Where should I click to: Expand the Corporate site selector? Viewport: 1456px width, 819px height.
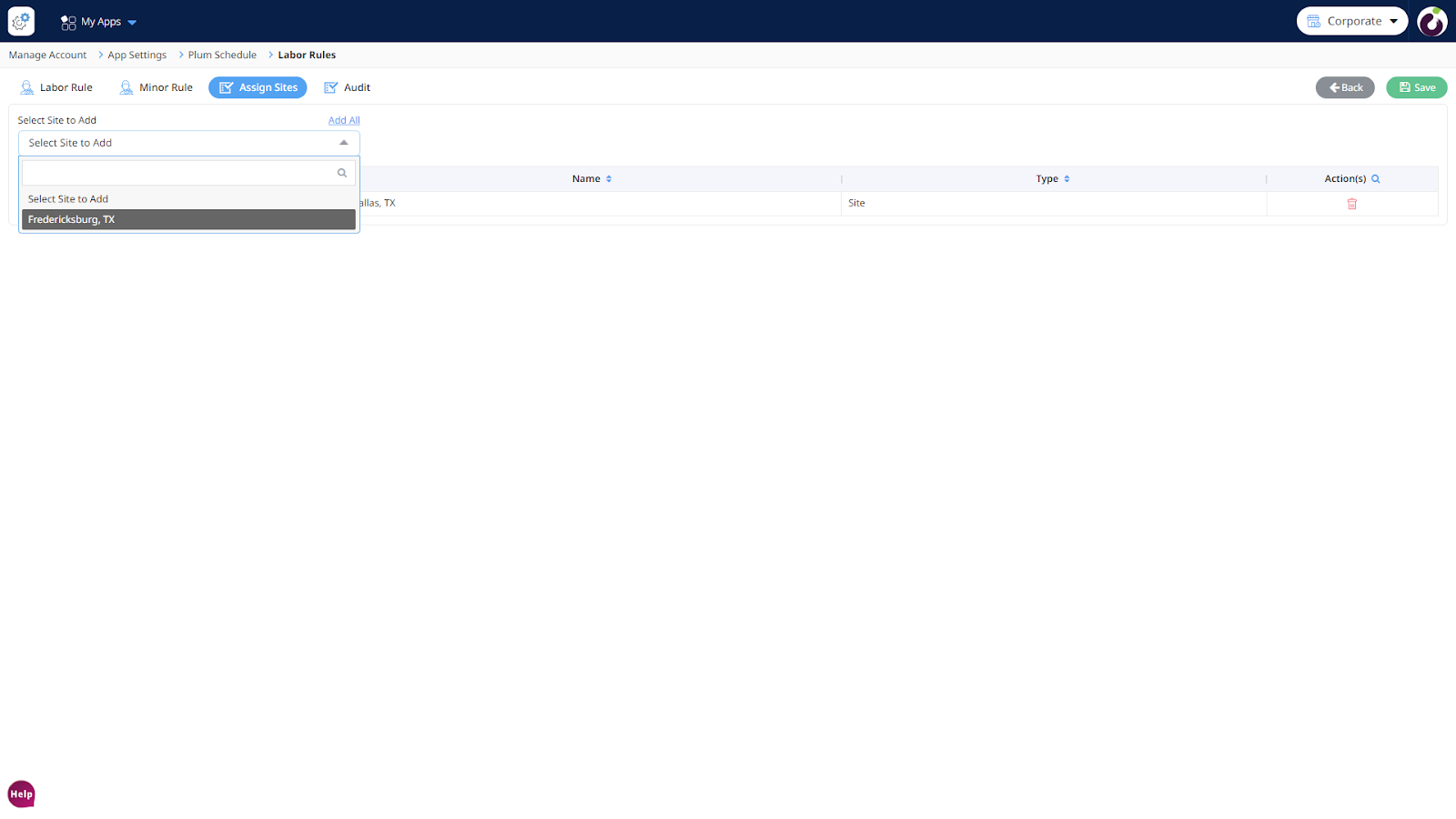(1351, 21)
